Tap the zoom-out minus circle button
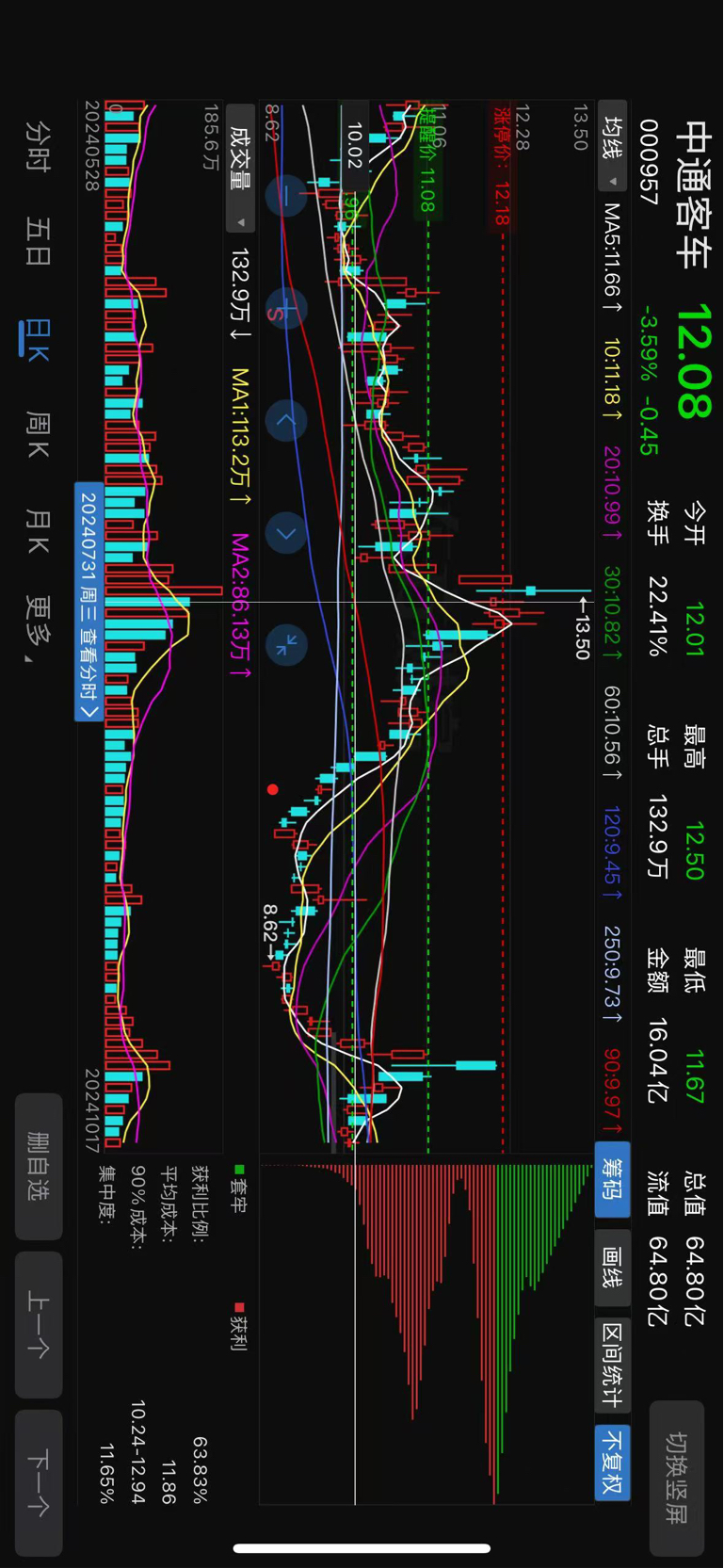Image resolution: width=724 pixels, height=1568 pixels. coord(286,196)
